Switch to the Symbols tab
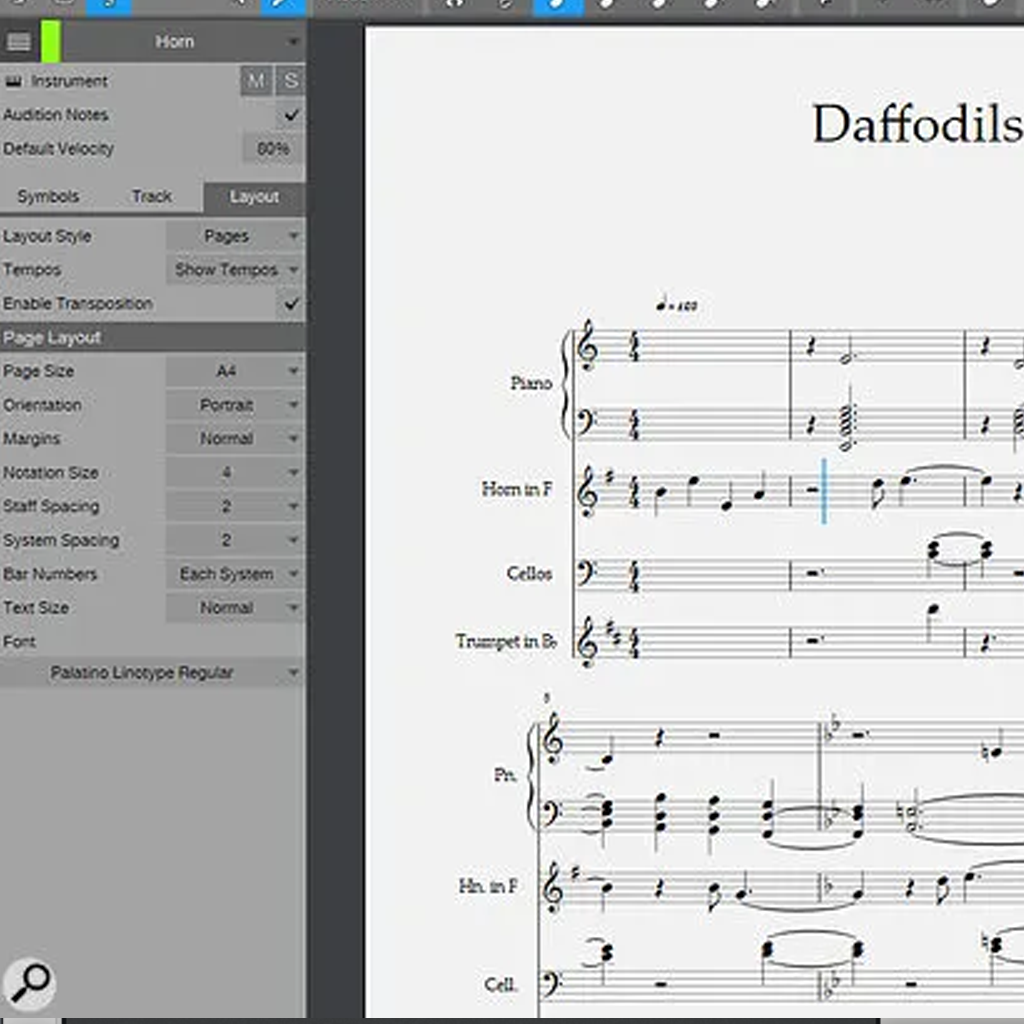This screenshot has width=1024, height=1024. click(x=48, y=197)
